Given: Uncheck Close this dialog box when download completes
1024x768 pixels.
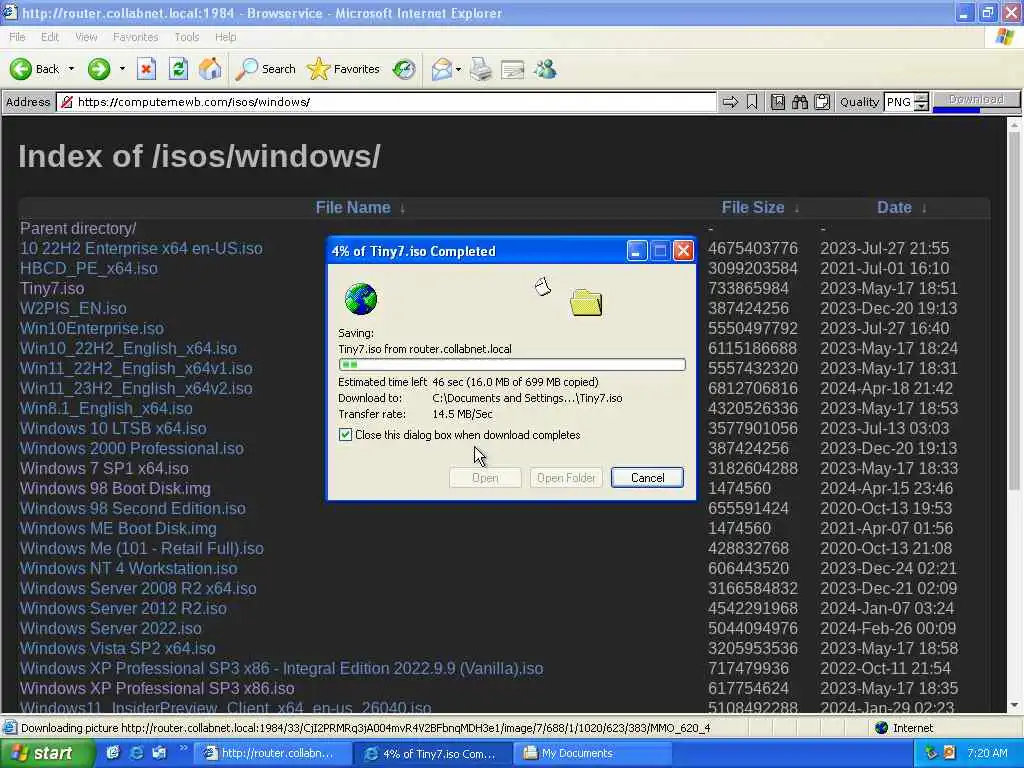Looking at the screenshot, I should [345, 435].
